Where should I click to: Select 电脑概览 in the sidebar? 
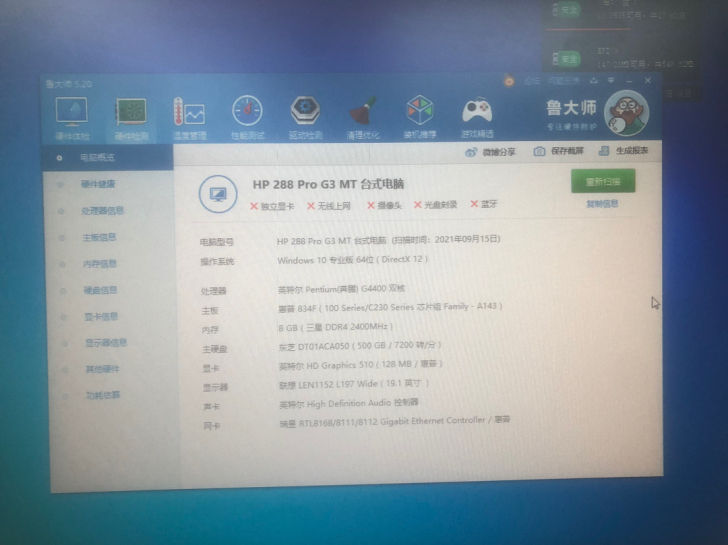coord(108,157)
